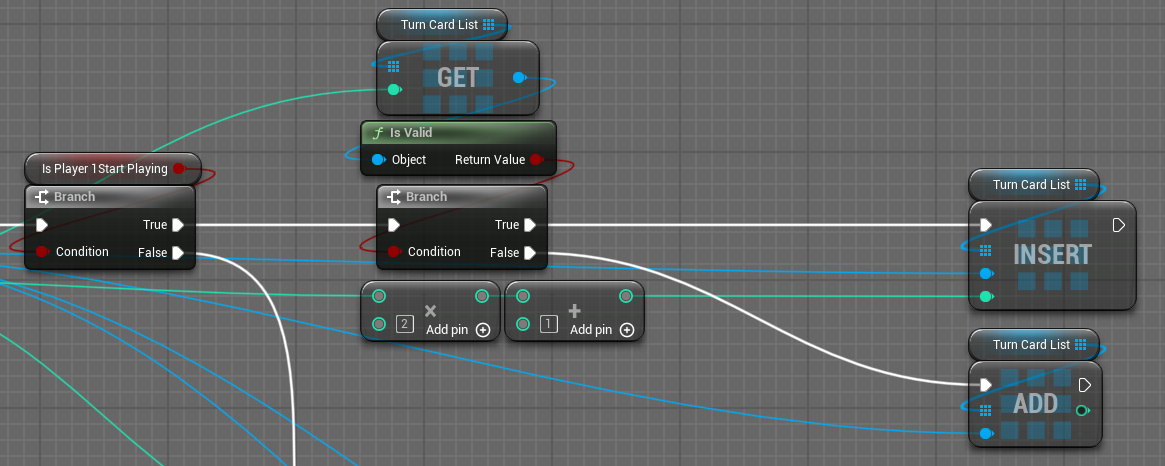Click the green index pin on INSERT node
The height and width of the screenshot is (466, 1165).
(x=987, y=296)
